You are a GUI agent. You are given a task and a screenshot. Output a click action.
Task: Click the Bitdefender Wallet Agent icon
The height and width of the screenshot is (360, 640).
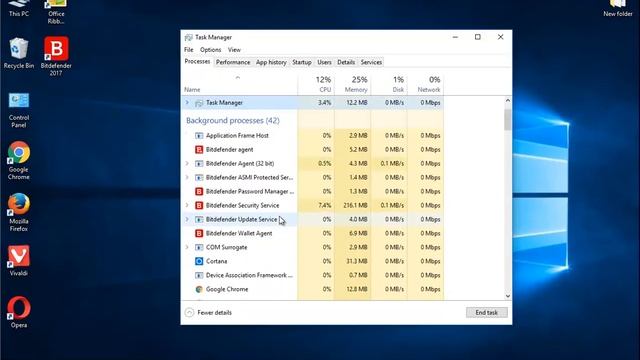(199, 233)
